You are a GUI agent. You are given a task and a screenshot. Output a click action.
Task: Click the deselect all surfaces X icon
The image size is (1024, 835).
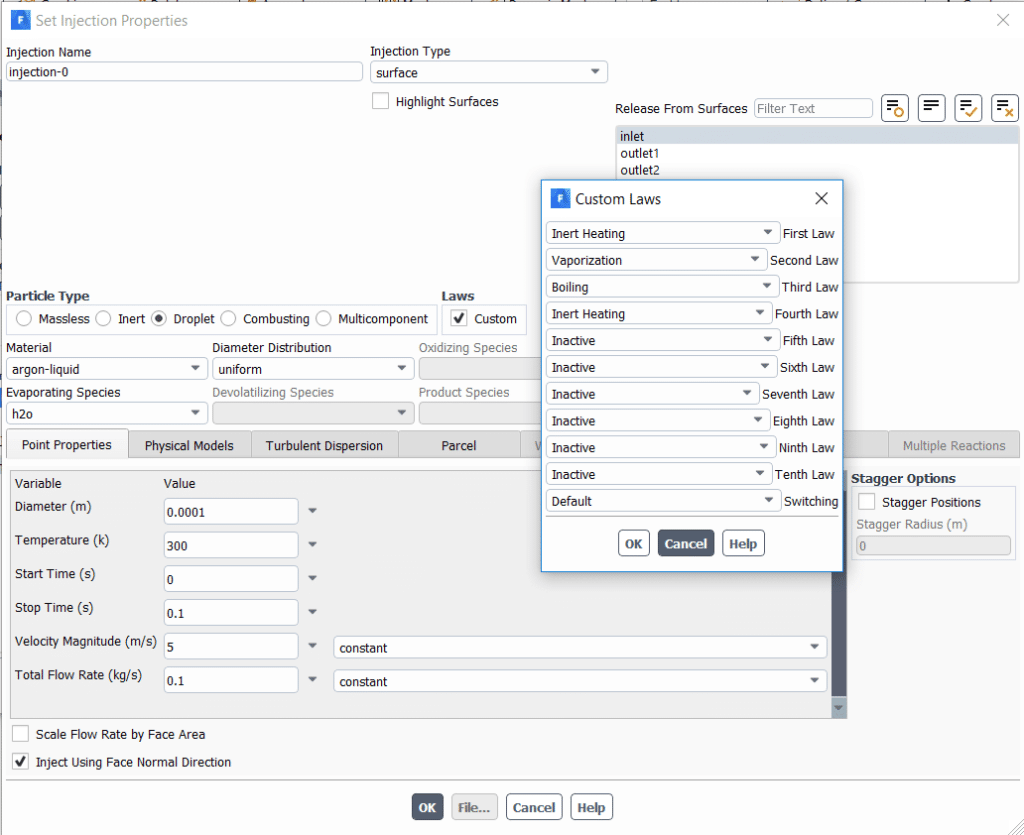[x=1004, y=108]
